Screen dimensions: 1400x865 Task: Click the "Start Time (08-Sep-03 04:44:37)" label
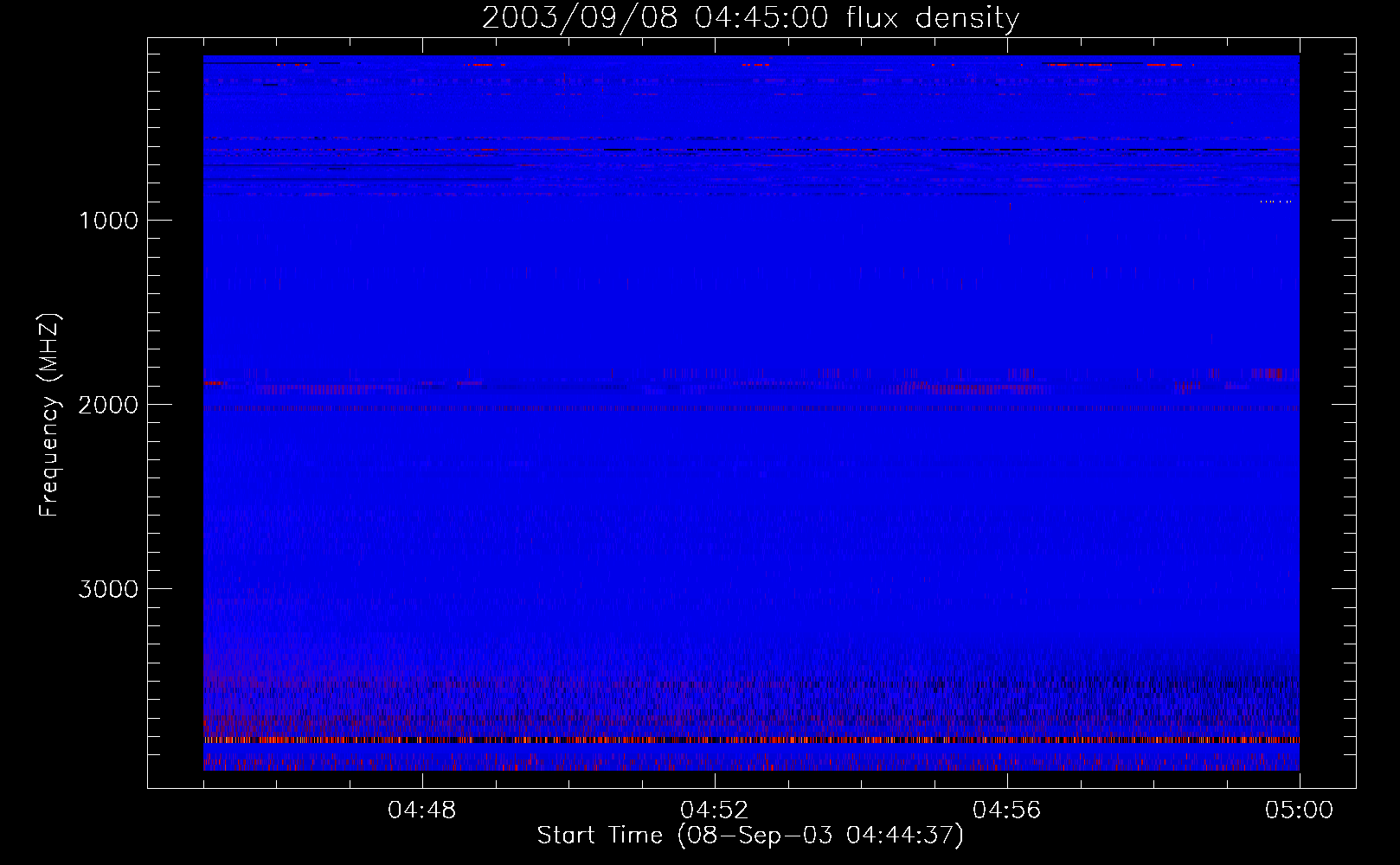(x=750, y=836)
